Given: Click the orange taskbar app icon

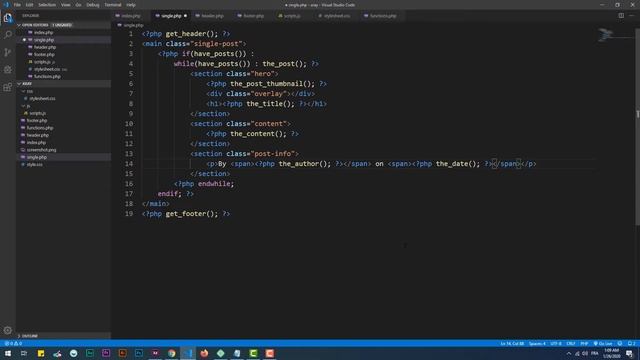Looking at the screenshot, I should [x=269, y=353].
